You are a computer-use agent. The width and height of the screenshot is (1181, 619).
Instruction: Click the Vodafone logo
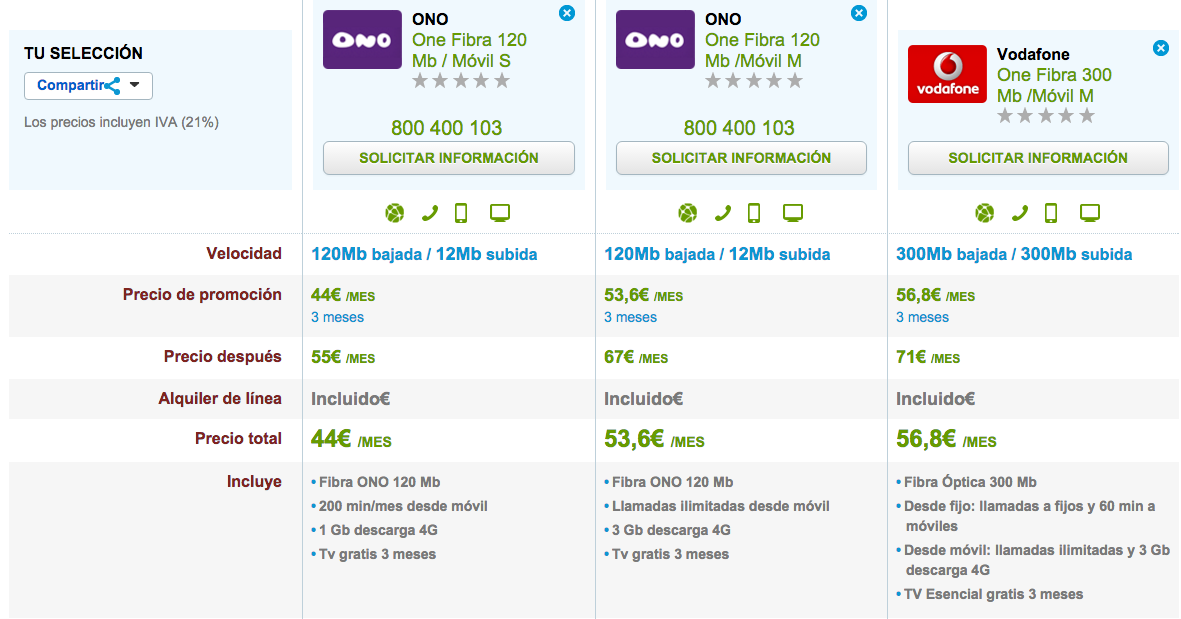pyautogui.click(x=947, y=74)
